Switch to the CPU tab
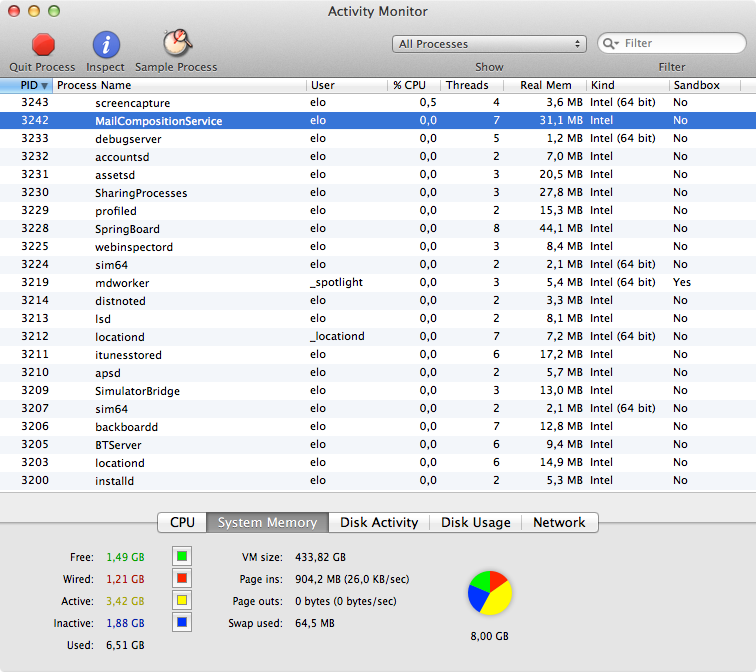756x672 pixels. (x=182, y=522)
